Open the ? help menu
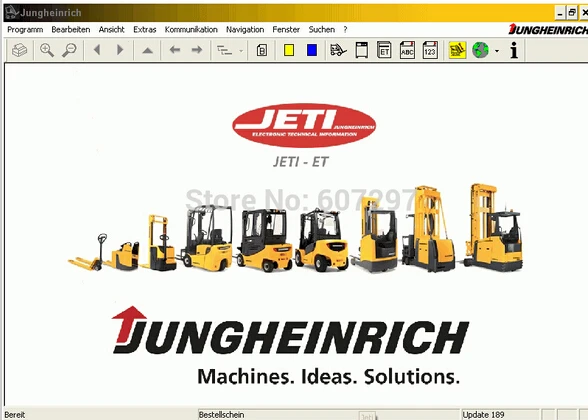 point(345,30)
